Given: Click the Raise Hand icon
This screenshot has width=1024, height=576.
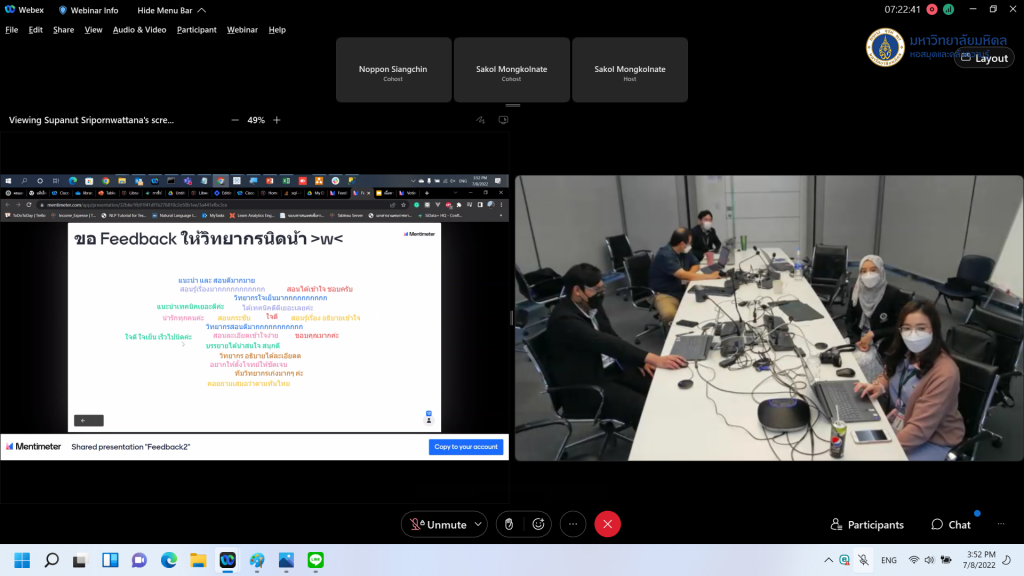Looking at the screenshot, I should click(x=508, y=524).
